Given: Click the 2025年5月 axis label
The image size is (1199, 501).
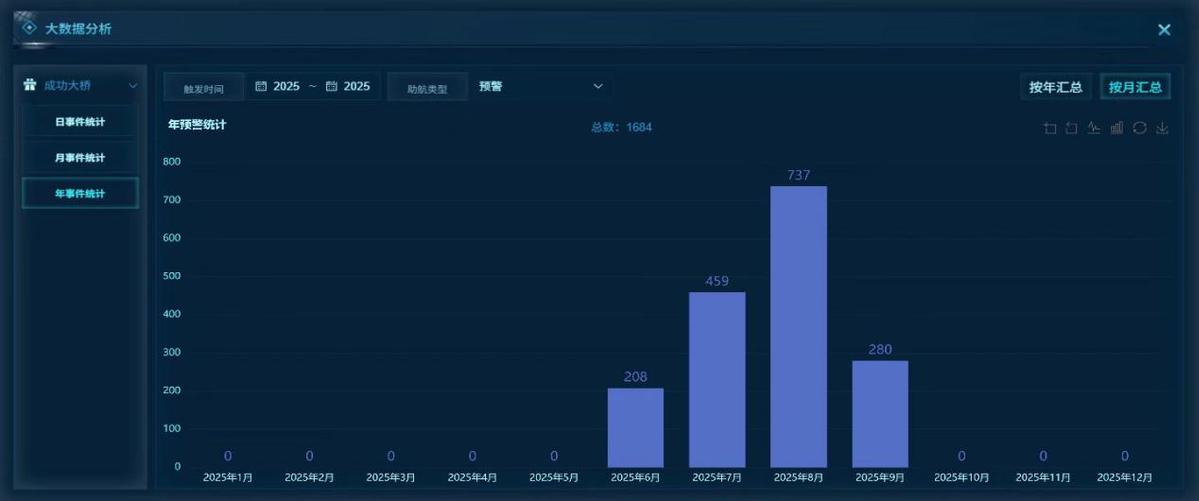Looking at the screenshot, I should tap(554, 477).
